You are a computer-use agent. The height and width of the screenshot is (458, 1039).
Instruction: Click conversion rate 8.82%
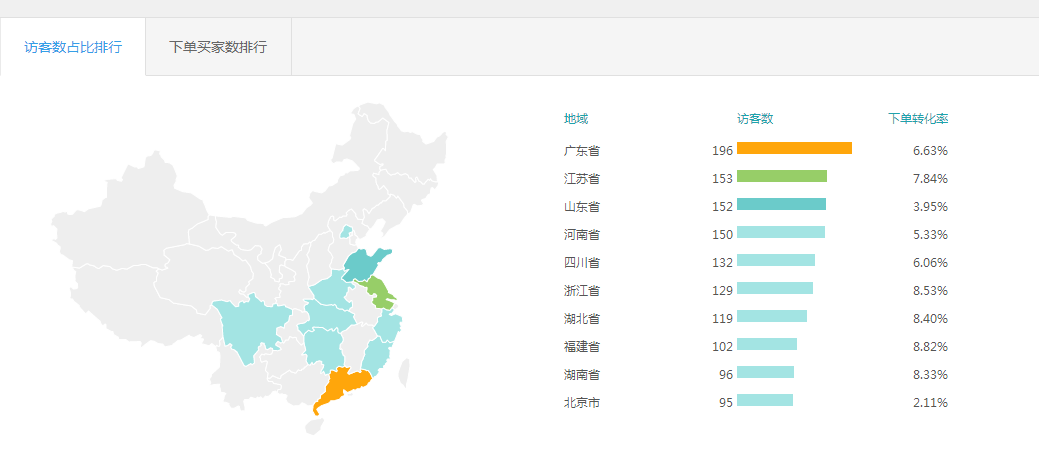click(x=930, y=347)
